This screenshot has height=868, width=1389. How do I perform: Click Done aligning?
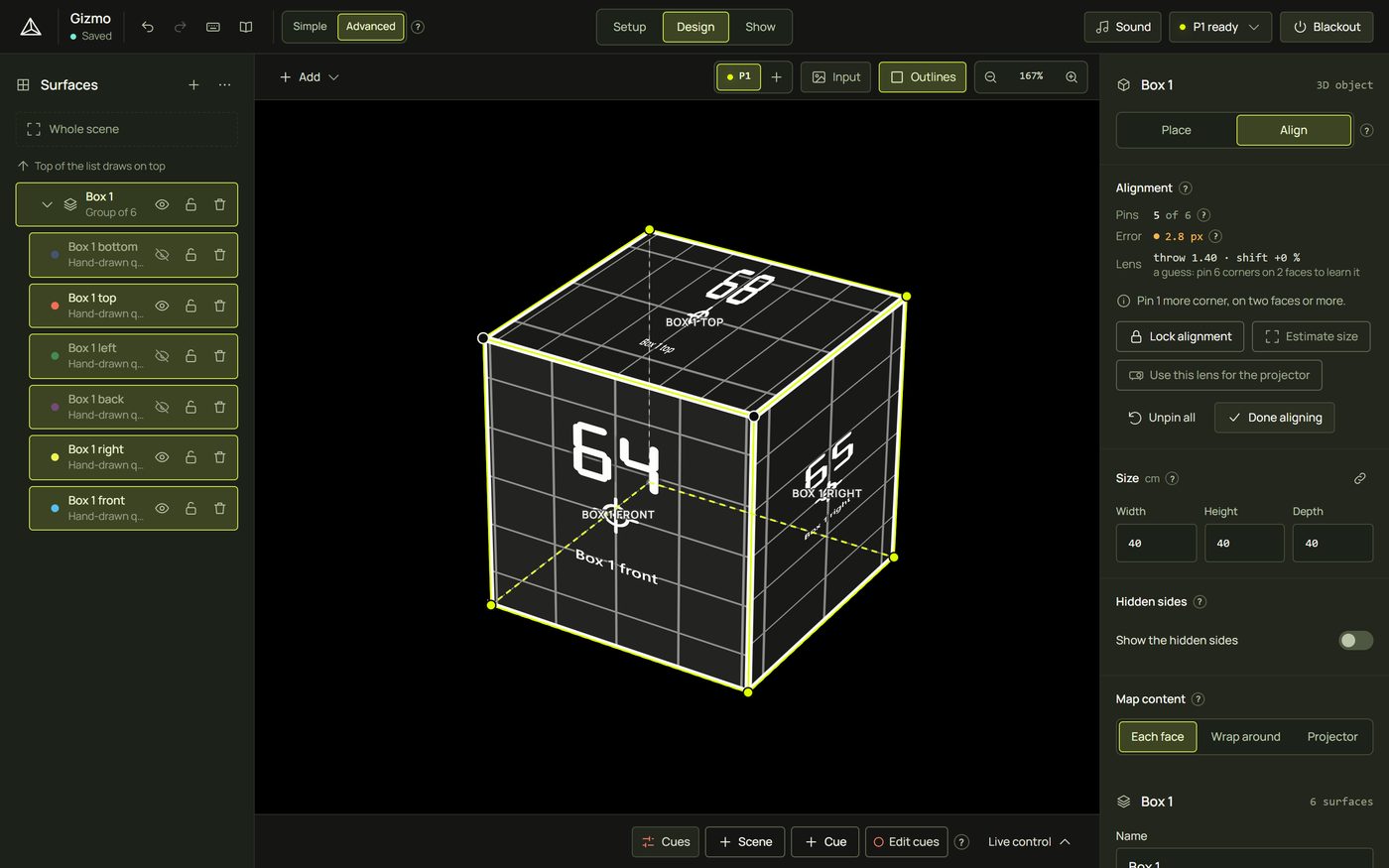click(x=1274, y=418)
